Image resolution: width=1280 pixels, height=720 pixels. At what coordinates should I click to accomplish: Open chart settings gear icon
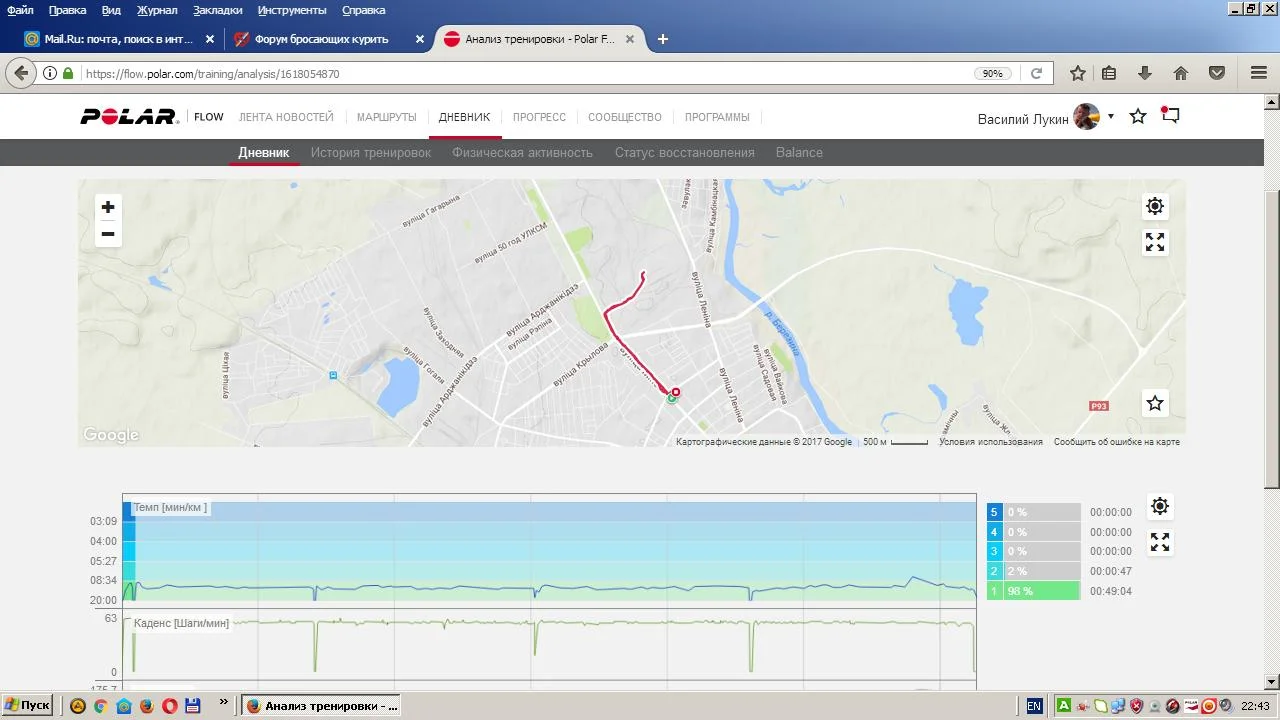click(x=1159, y=506)
